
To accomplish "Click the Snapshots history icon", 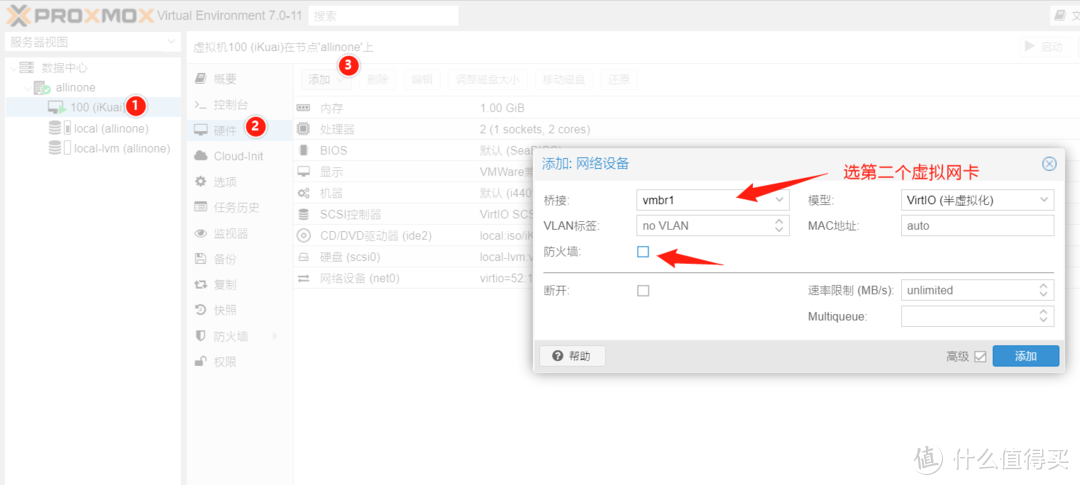I will tap(200, 310).
